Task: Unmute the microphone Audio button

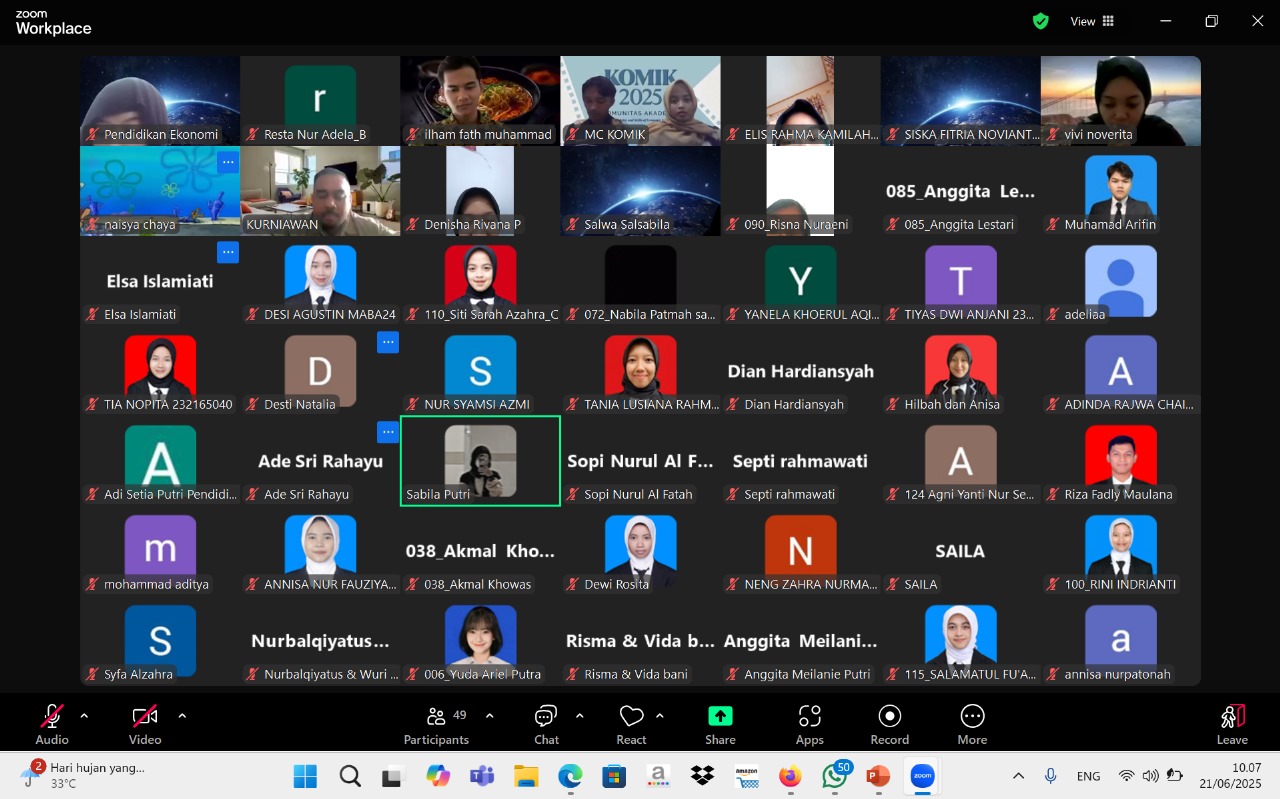Action: (x=52, y=724)
